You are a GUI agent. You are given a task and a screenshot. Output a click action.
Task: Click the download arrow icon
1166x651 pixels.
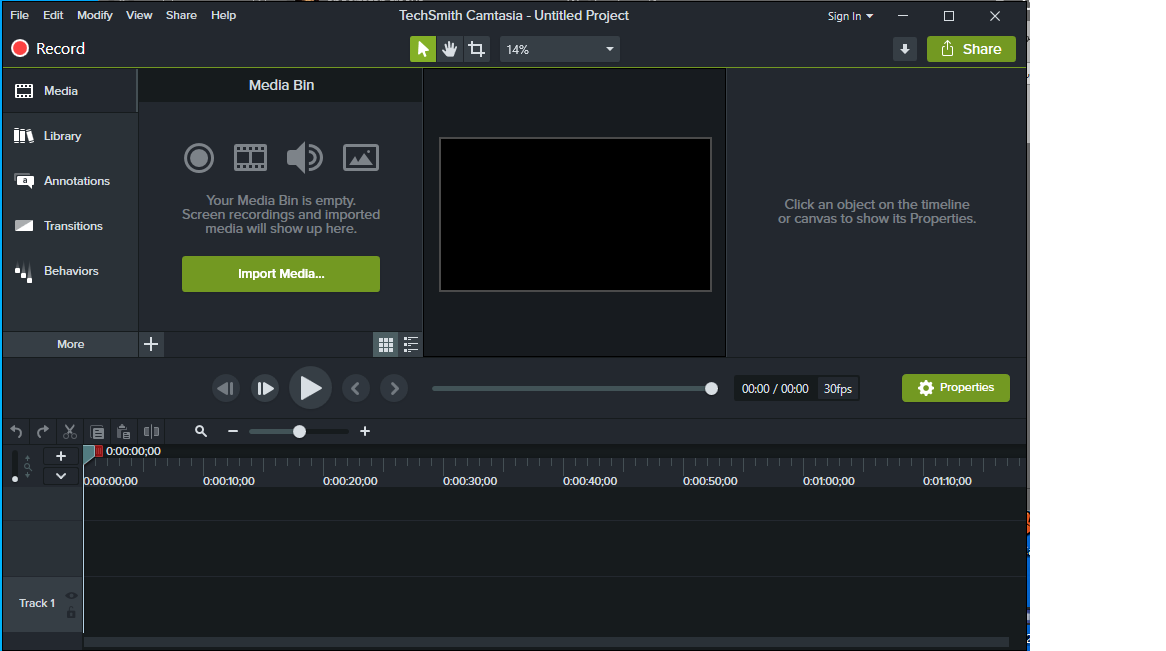[904, 49]
